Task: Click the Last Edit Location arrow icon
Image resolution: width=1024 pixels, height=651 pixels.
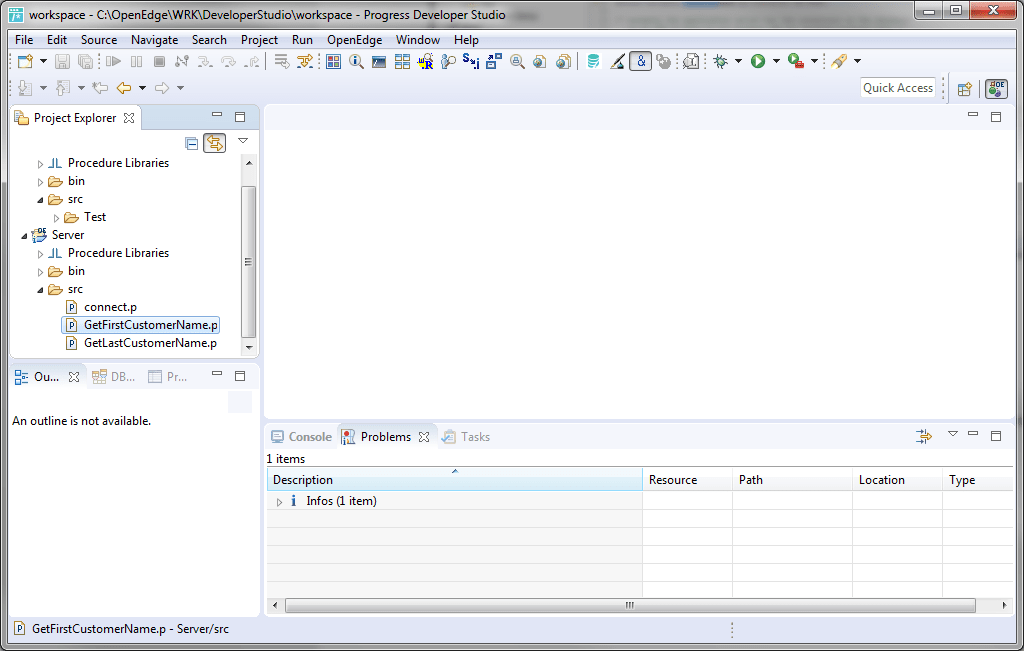Action: tap(100, 87)
